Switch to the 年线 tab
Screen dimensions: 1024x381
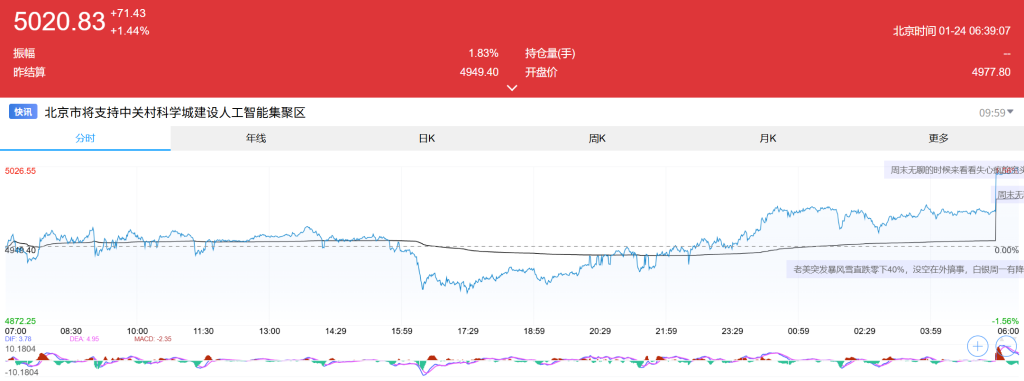click(256, 139)
